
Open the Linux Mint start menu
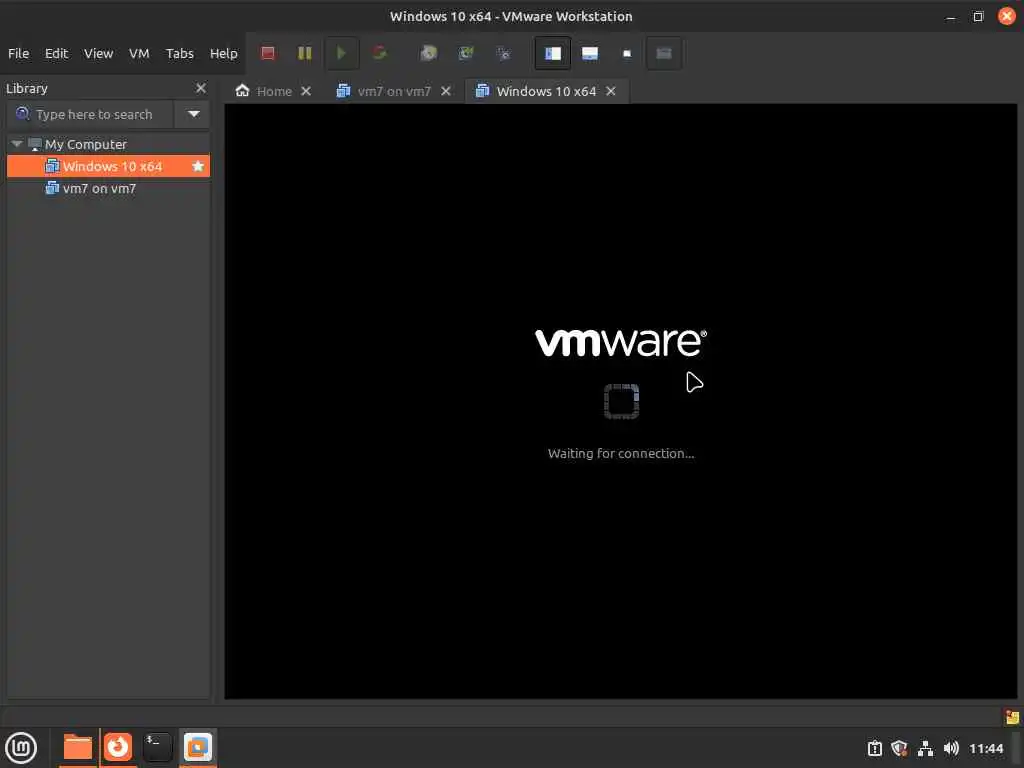pos(21,748)
